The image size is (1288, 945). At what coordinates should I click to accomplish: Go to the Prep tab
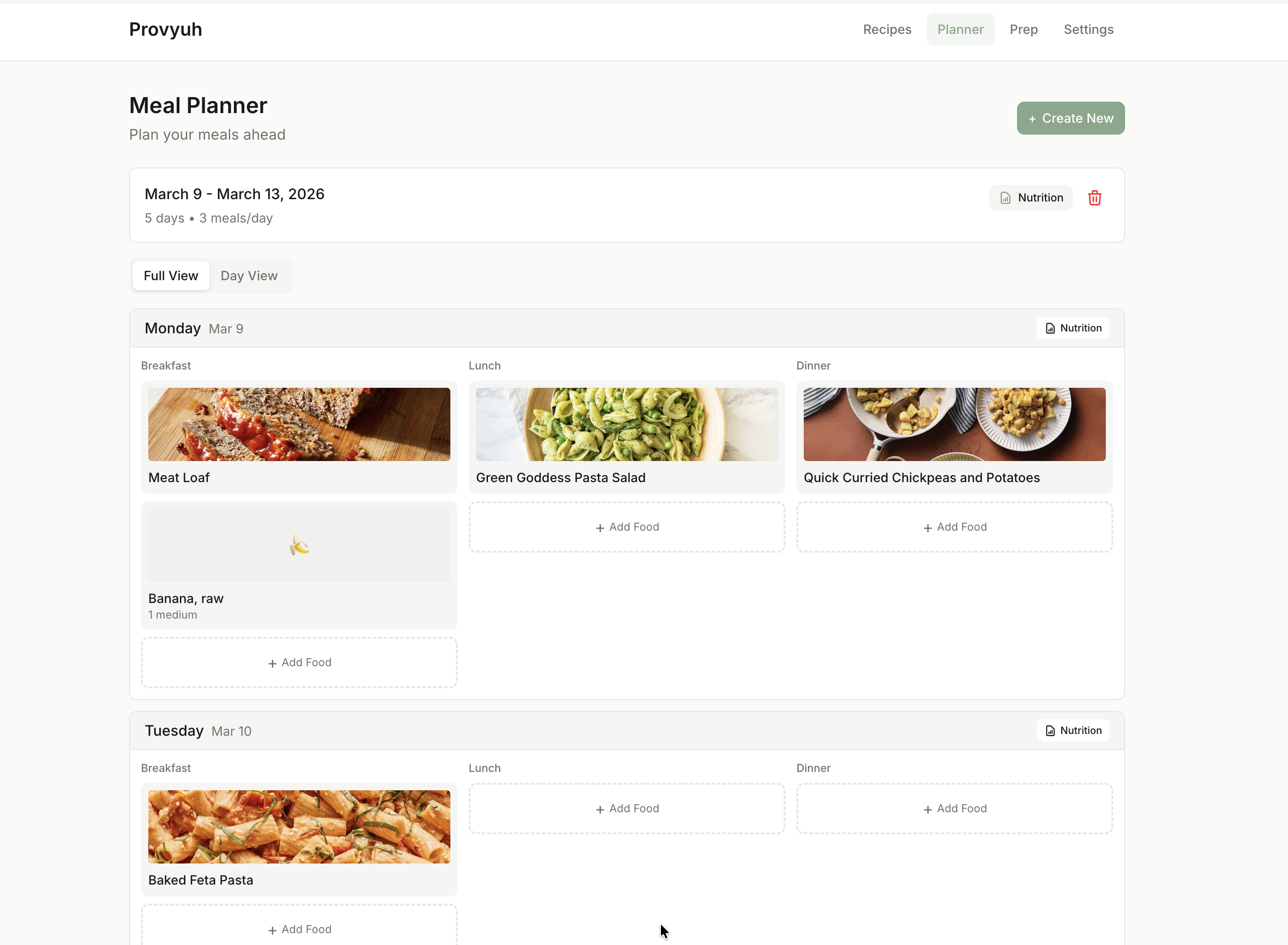tap(1023, 30)
